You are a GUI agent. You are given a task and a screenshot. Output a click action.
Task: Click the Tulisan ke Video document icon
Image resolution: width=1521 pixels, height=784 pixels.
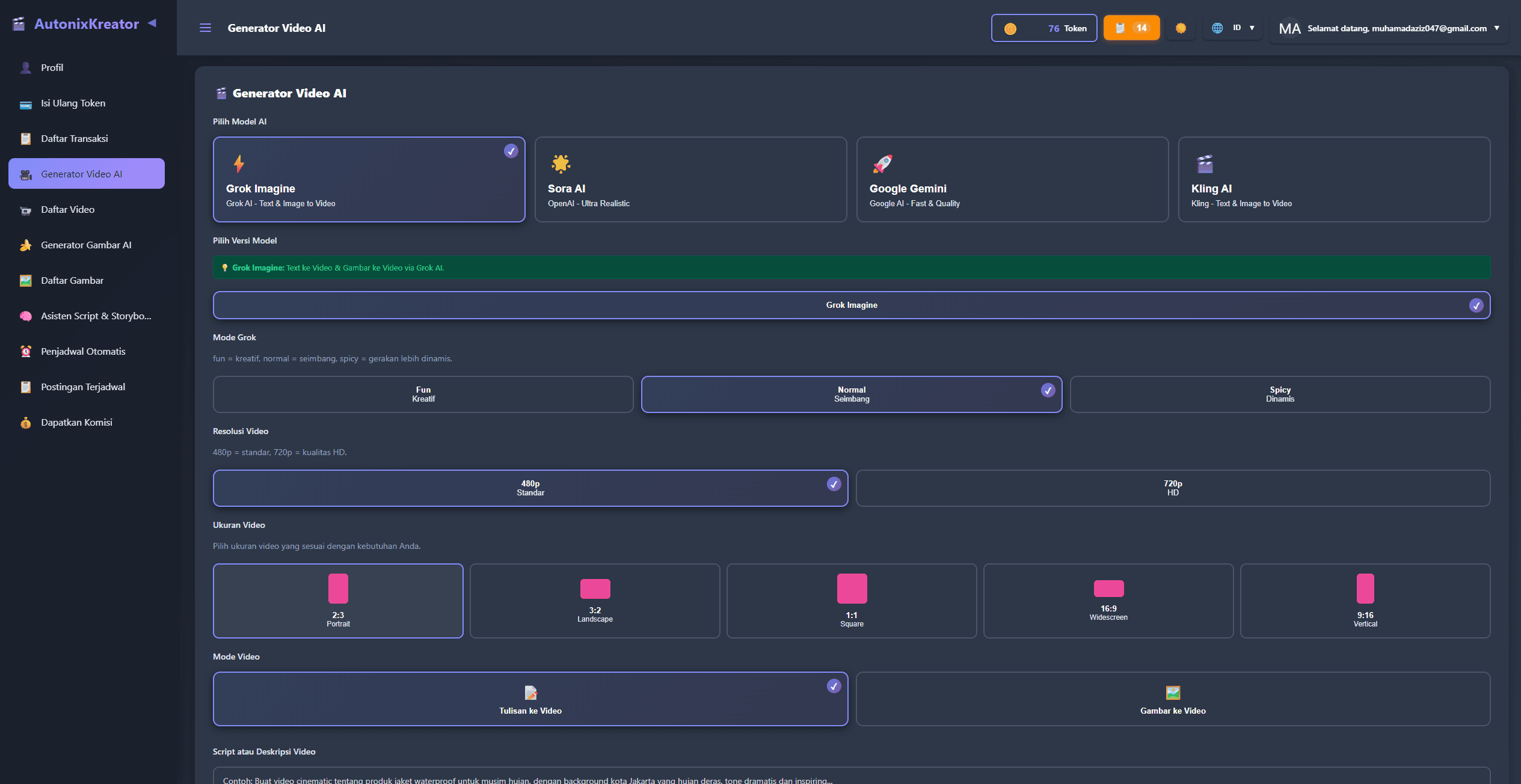pos(530,693)
